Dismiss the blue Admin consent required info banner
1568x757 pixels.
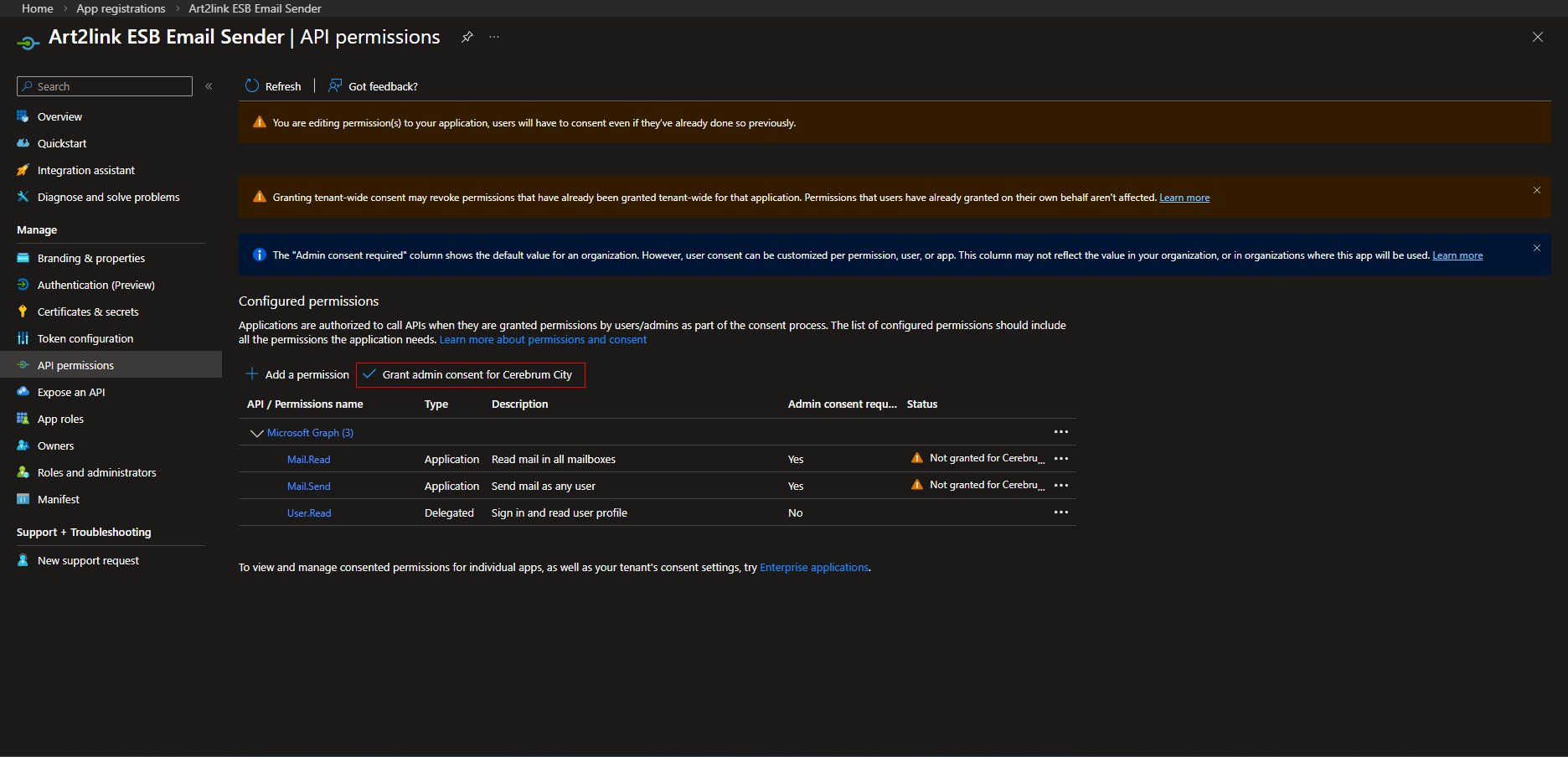tap(1537, 248)
